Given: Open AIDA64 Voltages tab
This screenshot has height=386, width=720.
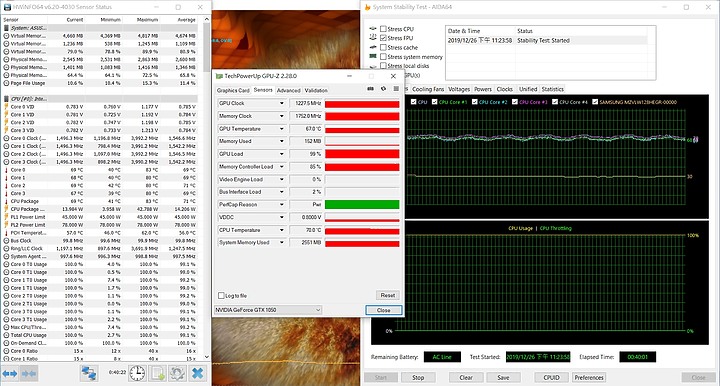Looking at the screenshot, I should (459, 89).
